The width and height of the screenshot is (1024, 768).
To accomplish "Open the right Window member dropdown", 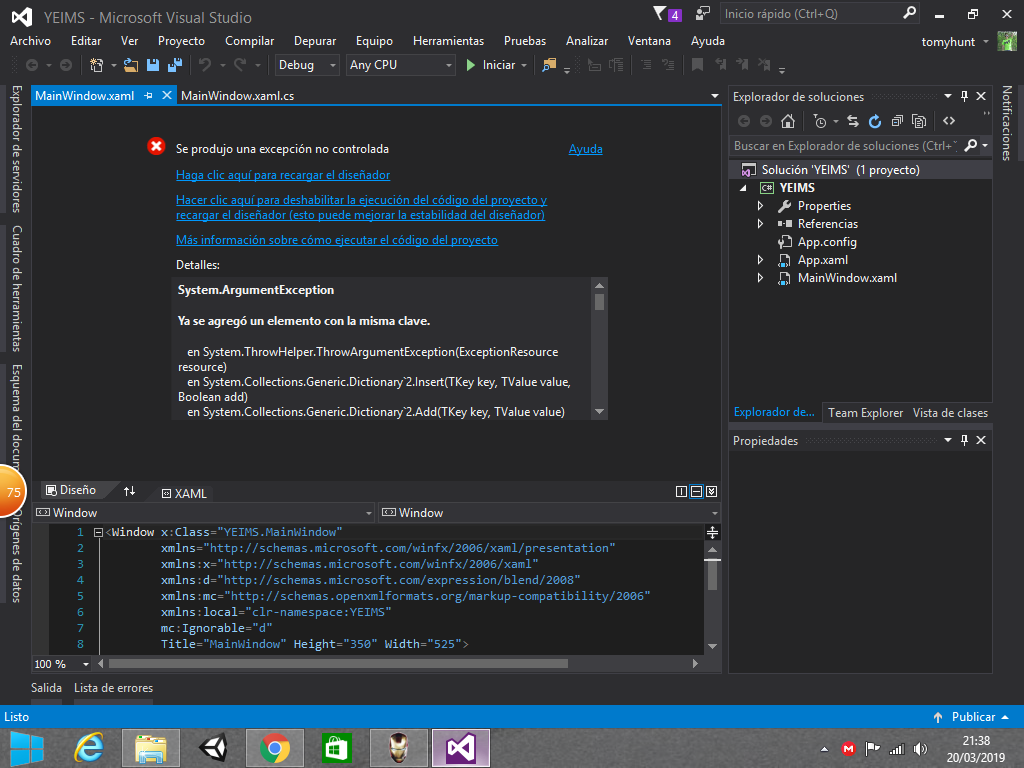I will coord(714,513).
